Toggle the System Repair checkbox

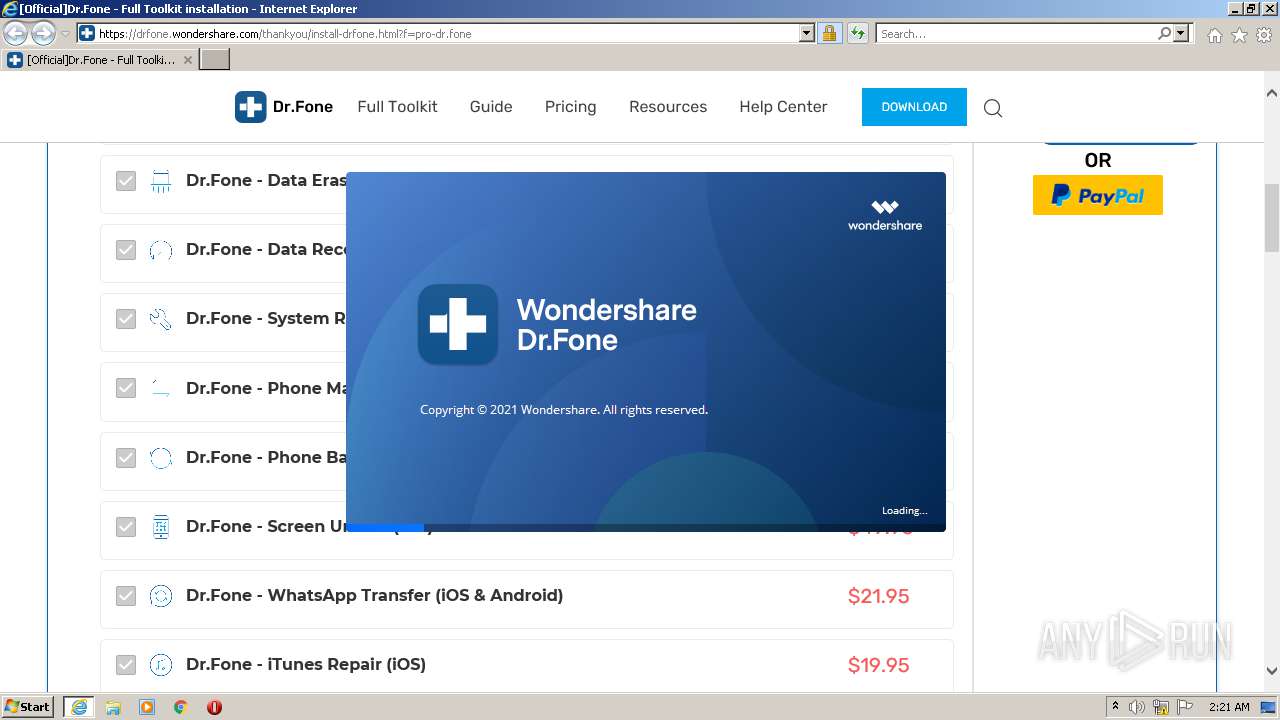pyautogui.click(x=126, y=319)
